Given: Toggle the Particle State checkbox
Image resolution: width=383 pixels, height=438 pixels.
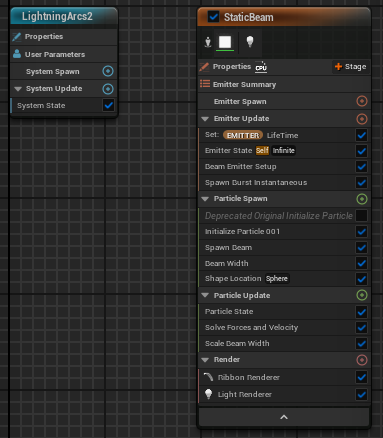Looking at the screenshot, I should pos(361,312).
